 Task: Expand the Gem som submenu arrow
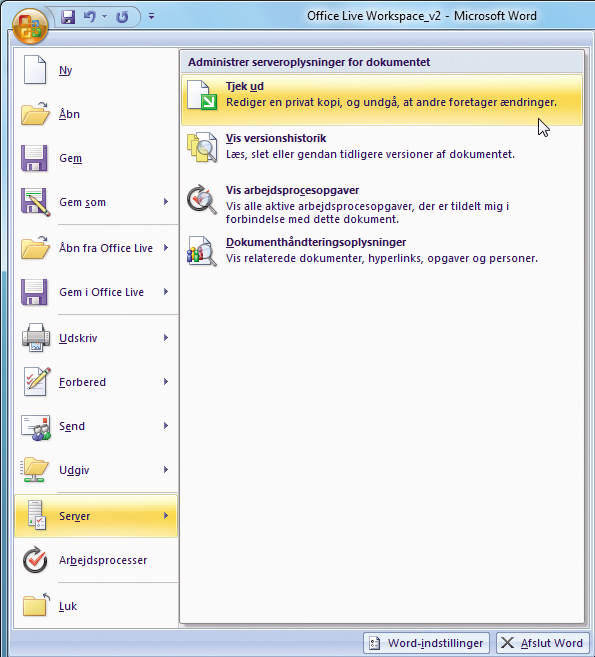pos(166,202)
